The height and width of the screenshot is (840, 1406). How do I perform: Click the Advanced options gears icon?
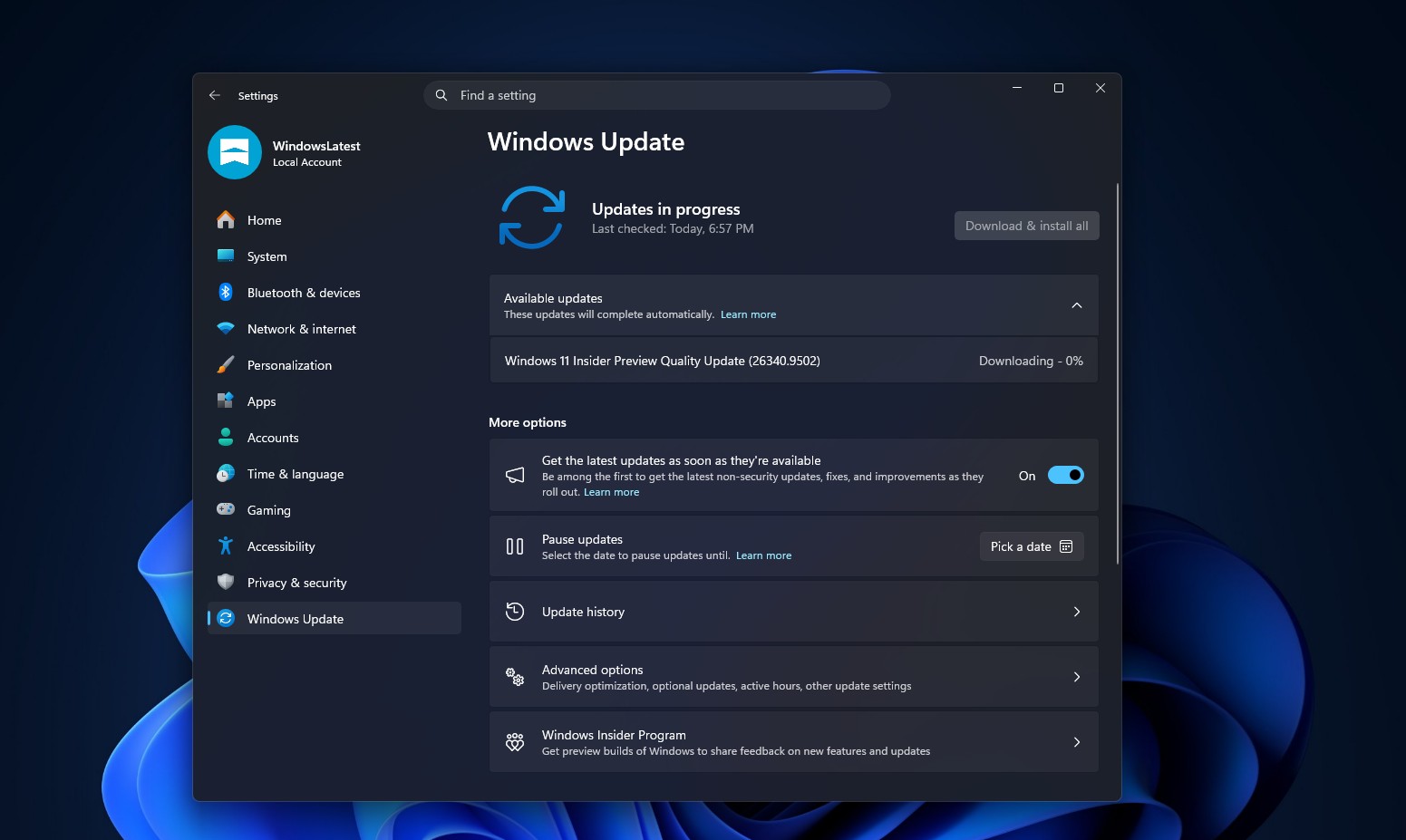(x=515, y=677)
